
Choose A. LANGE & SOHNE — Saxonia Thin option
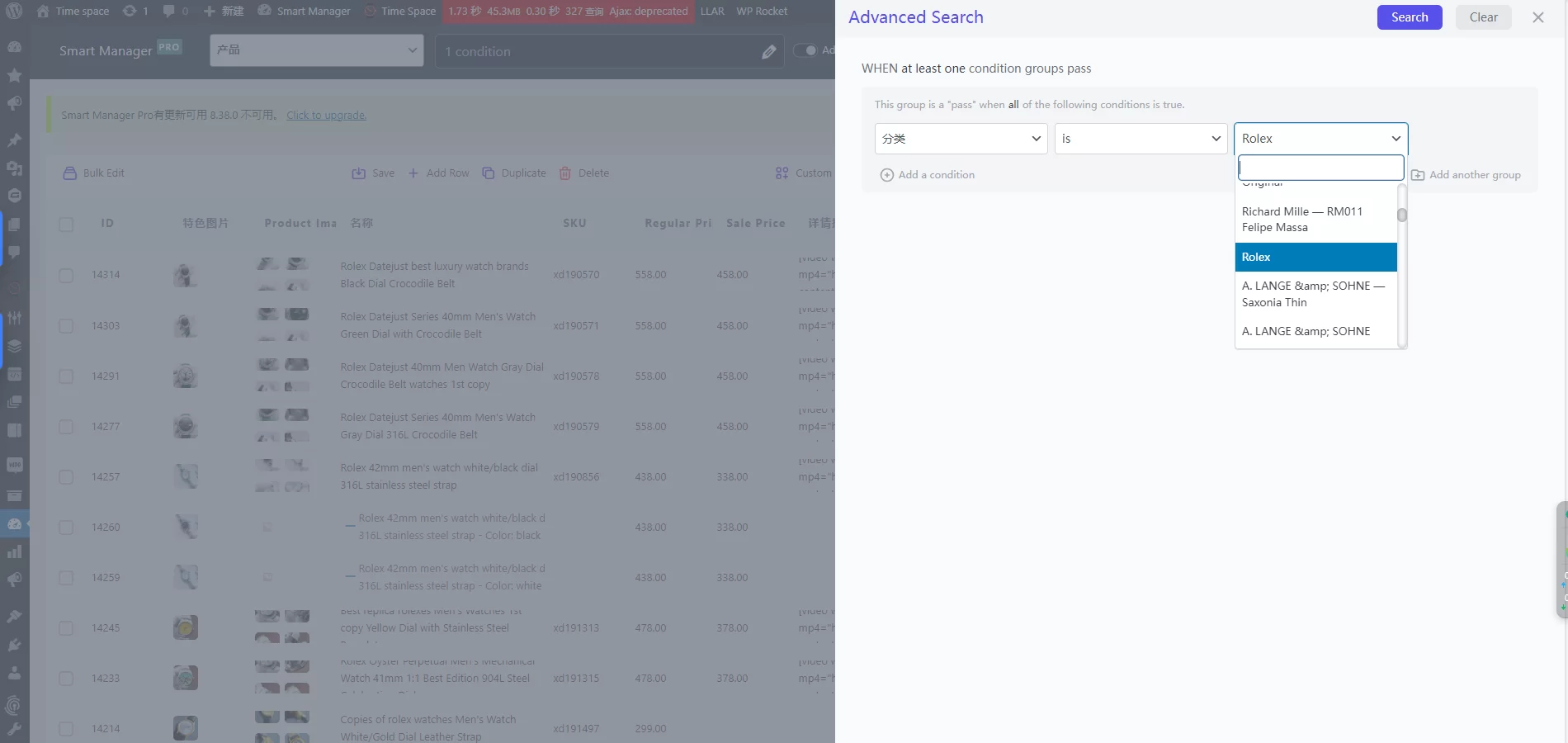pos(1315,294)
